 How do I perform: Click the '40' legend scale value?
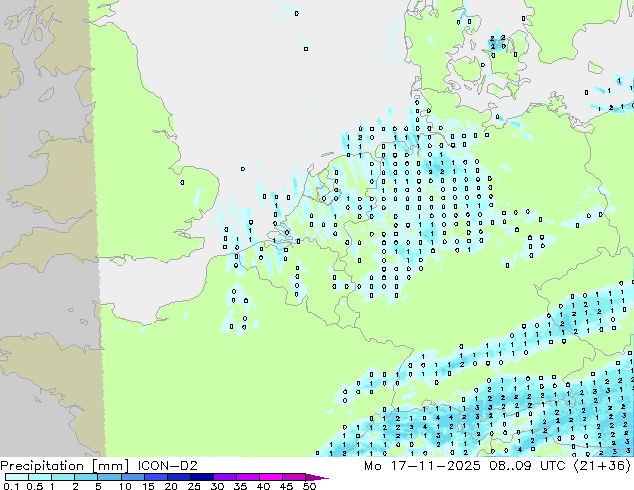(263, 486)
